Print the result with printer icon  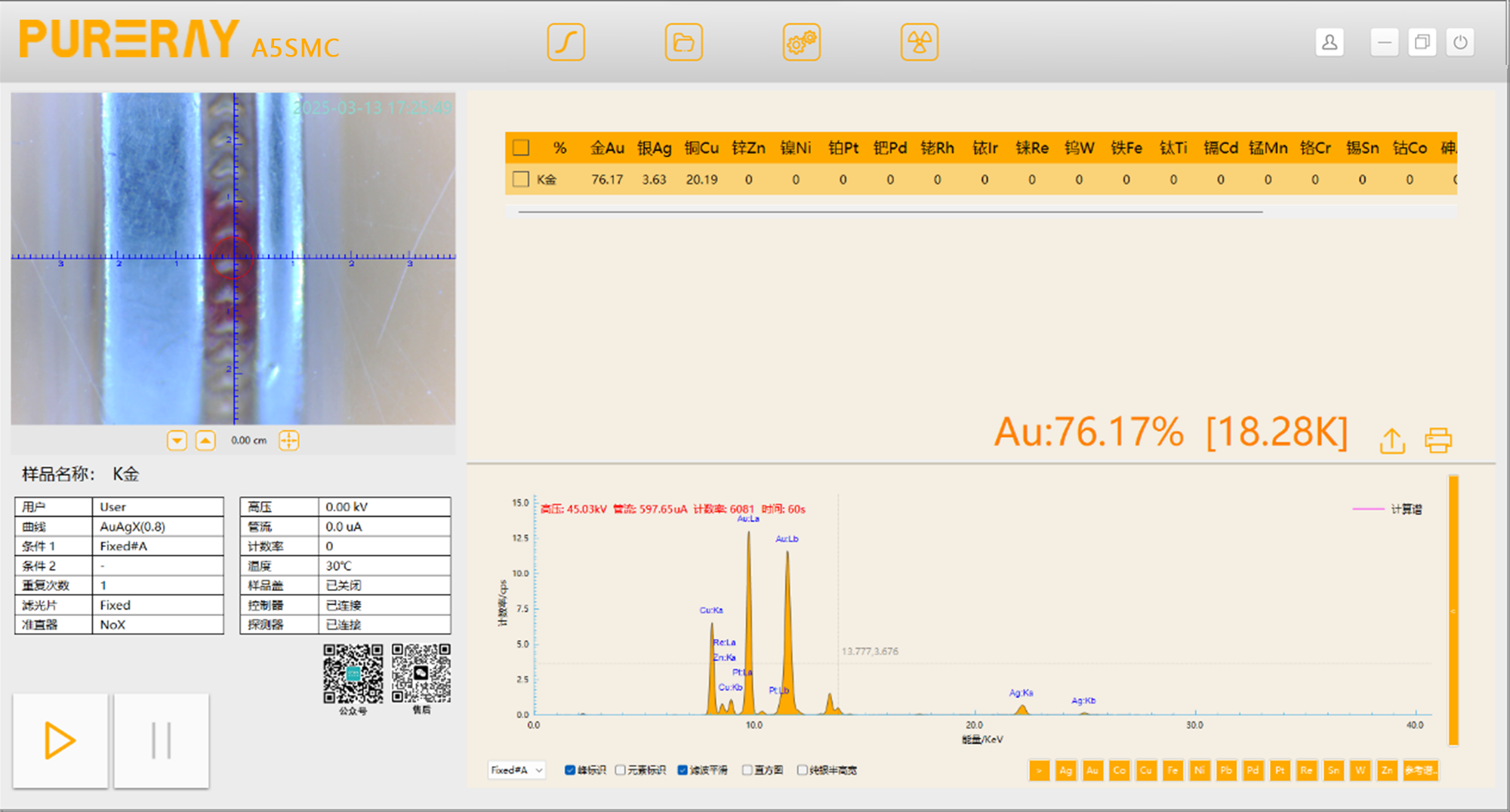pyautogui.click(x=1438, y=441)
